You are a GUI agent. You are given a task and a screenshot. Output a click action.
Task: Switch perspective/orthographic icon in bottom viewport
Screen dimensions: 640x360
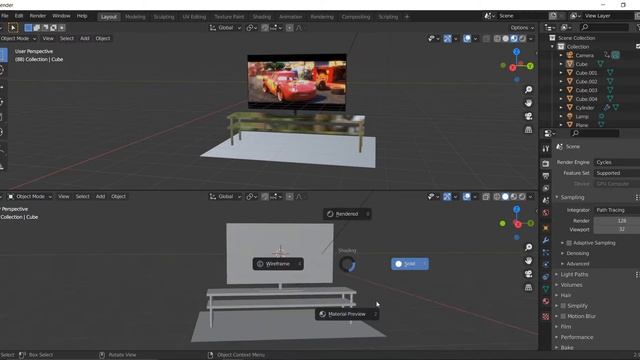pos(529,287)
